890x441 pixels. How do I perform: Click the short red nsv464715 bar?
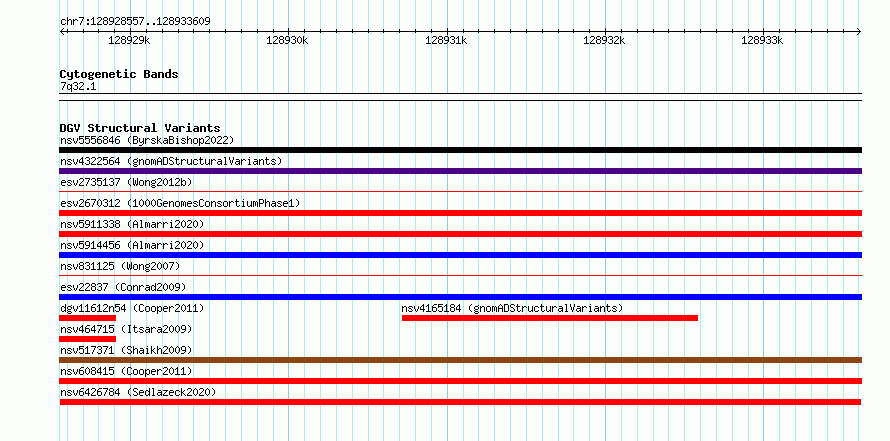[x=87, y=339]
